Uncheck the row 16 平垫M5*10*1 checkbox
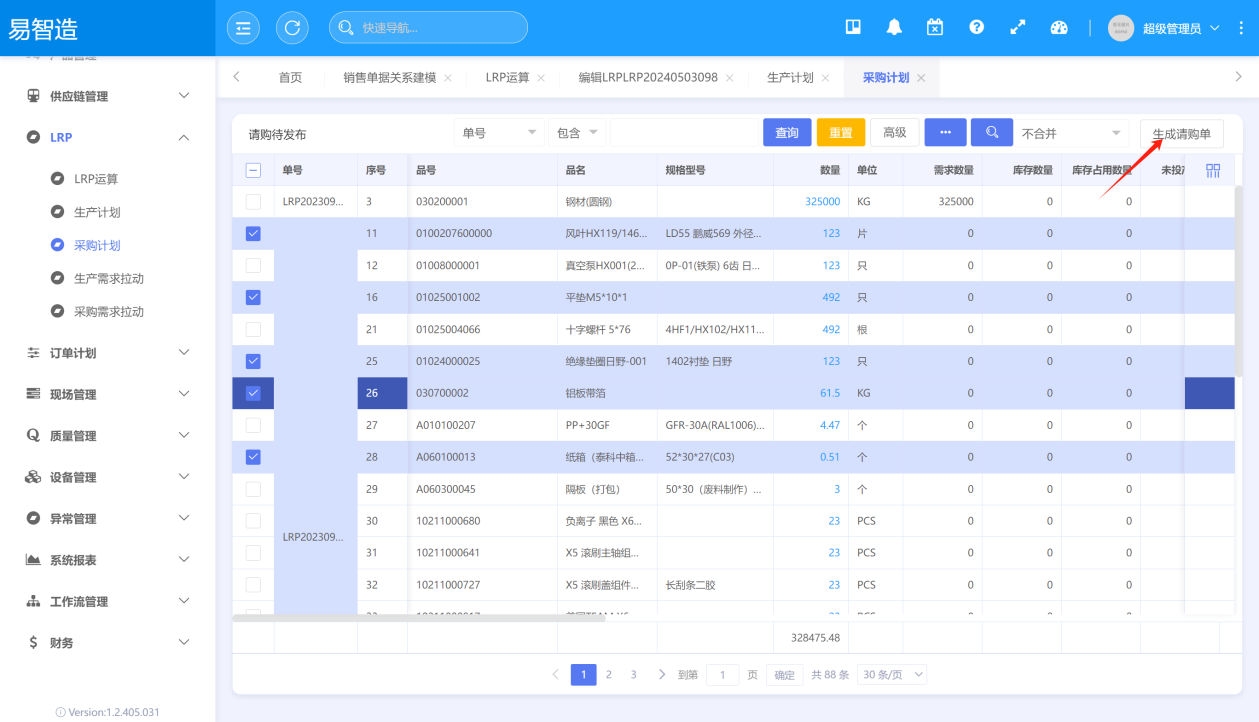Image resolution: width=1259 pixels, height=722 pixels. click(253, 297)
